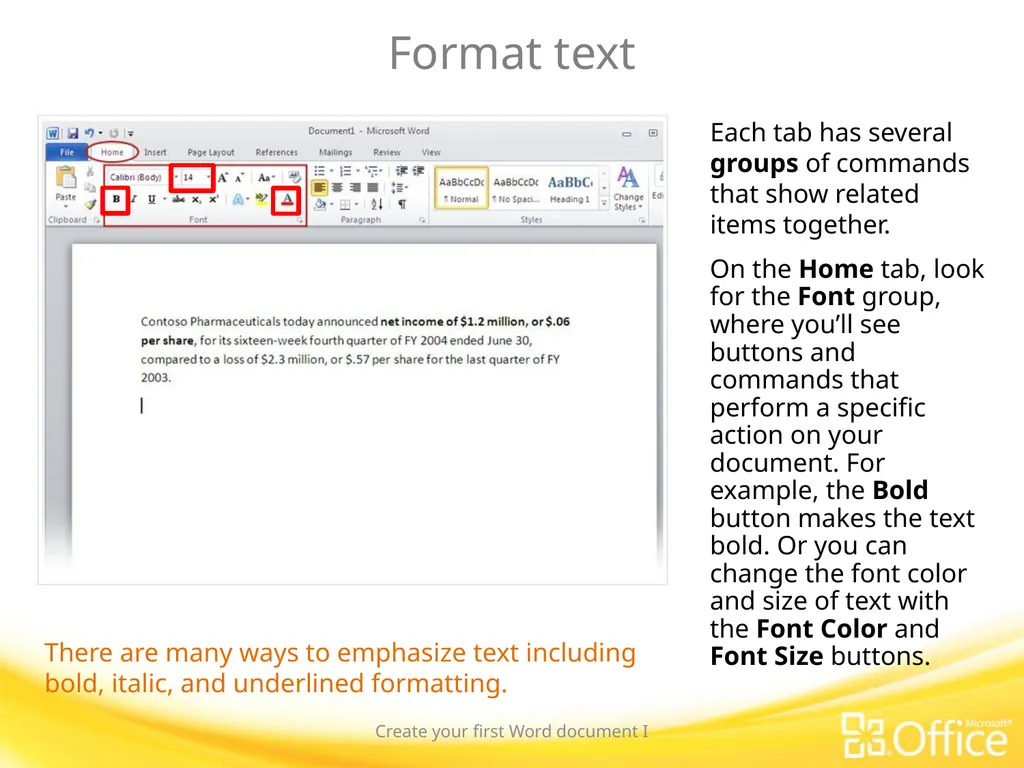Open the font size 14 dropdown

pos(208,177)
